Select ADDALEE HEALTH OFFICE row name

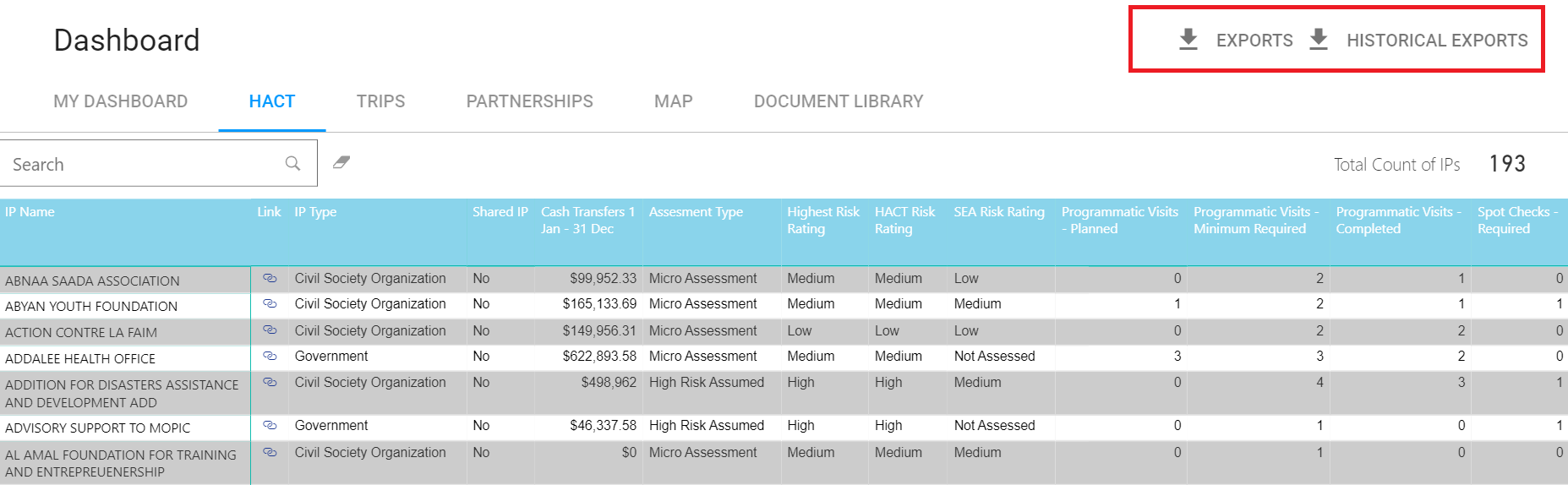80,358
